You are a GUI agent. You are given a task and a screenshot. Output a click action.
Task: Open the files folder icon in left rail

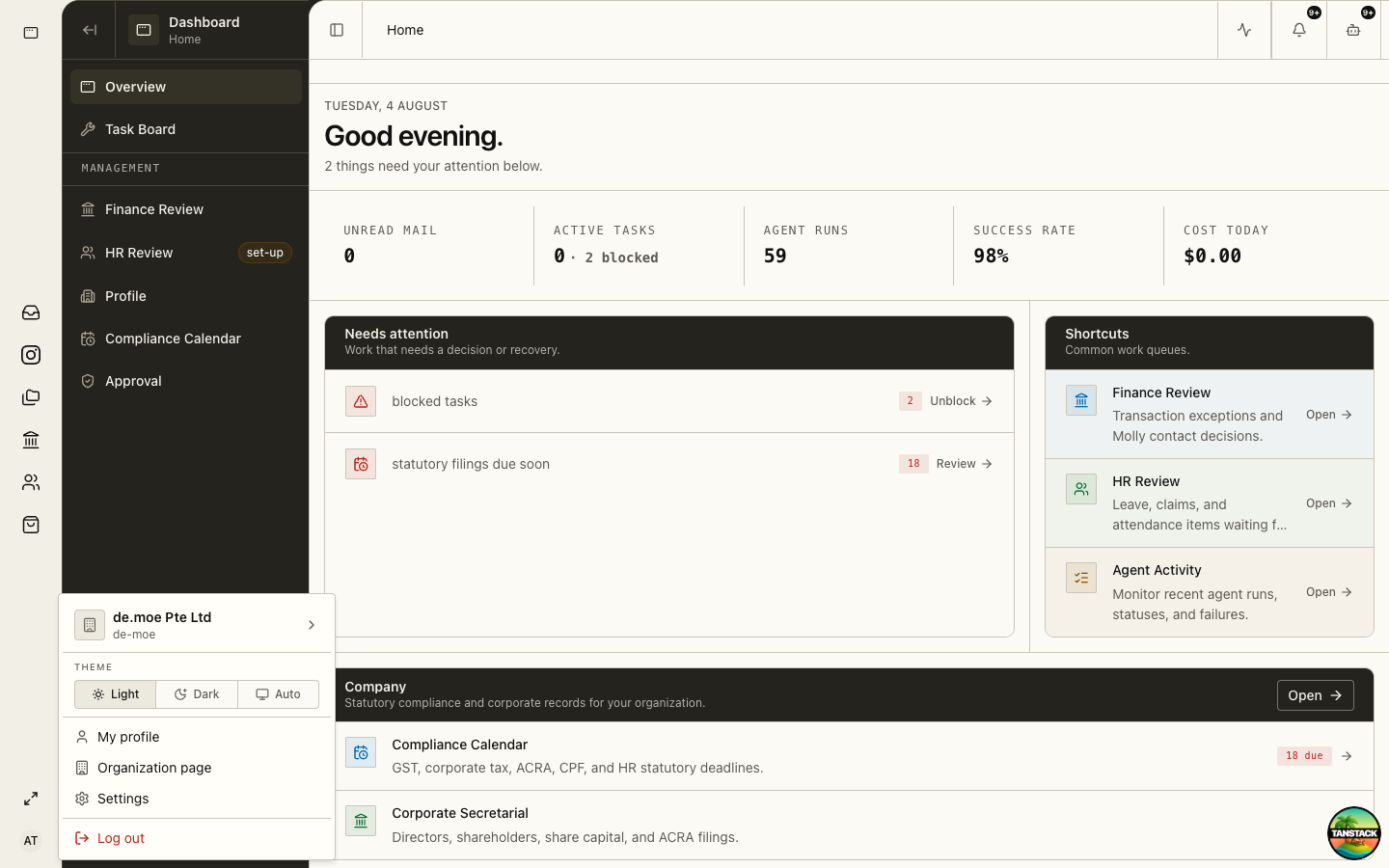[31, 397]
